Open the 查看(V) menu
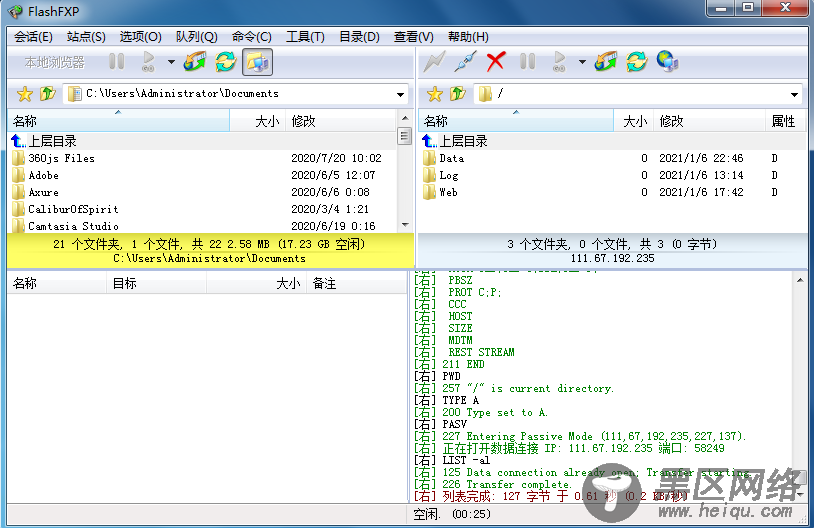The height and width of the screenshot is (528, 814). (413, 37)
